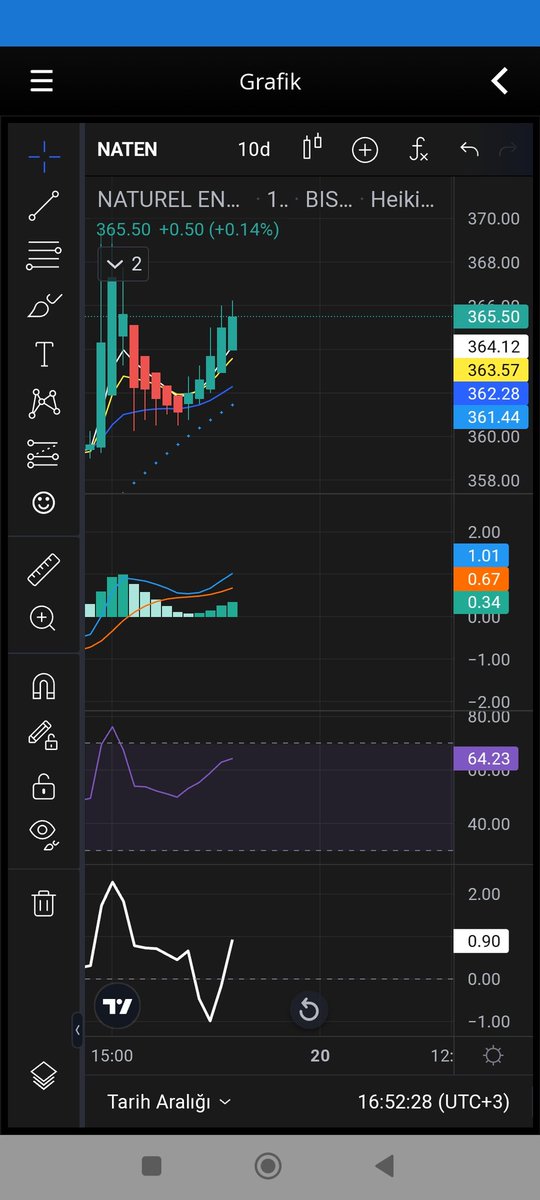Click the green 0.34 histogram label

click(481, 602)
